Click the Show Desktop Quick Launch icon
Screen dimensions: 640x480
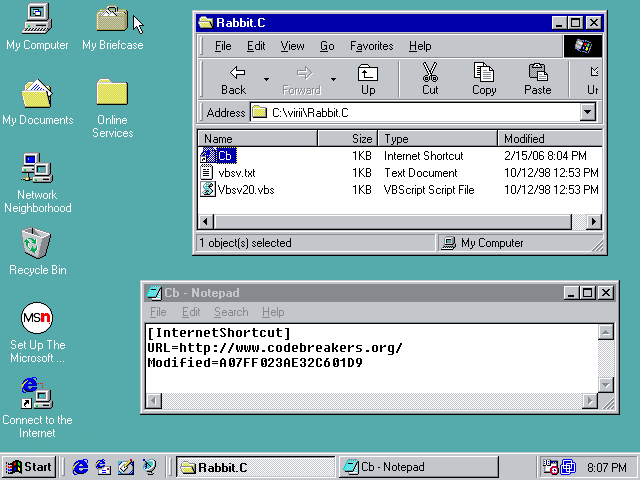click(126, 467)
